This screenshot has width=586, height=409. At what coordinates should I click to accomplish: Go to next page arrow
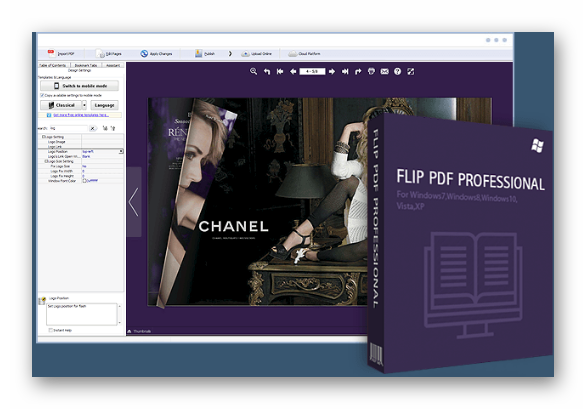332,71
